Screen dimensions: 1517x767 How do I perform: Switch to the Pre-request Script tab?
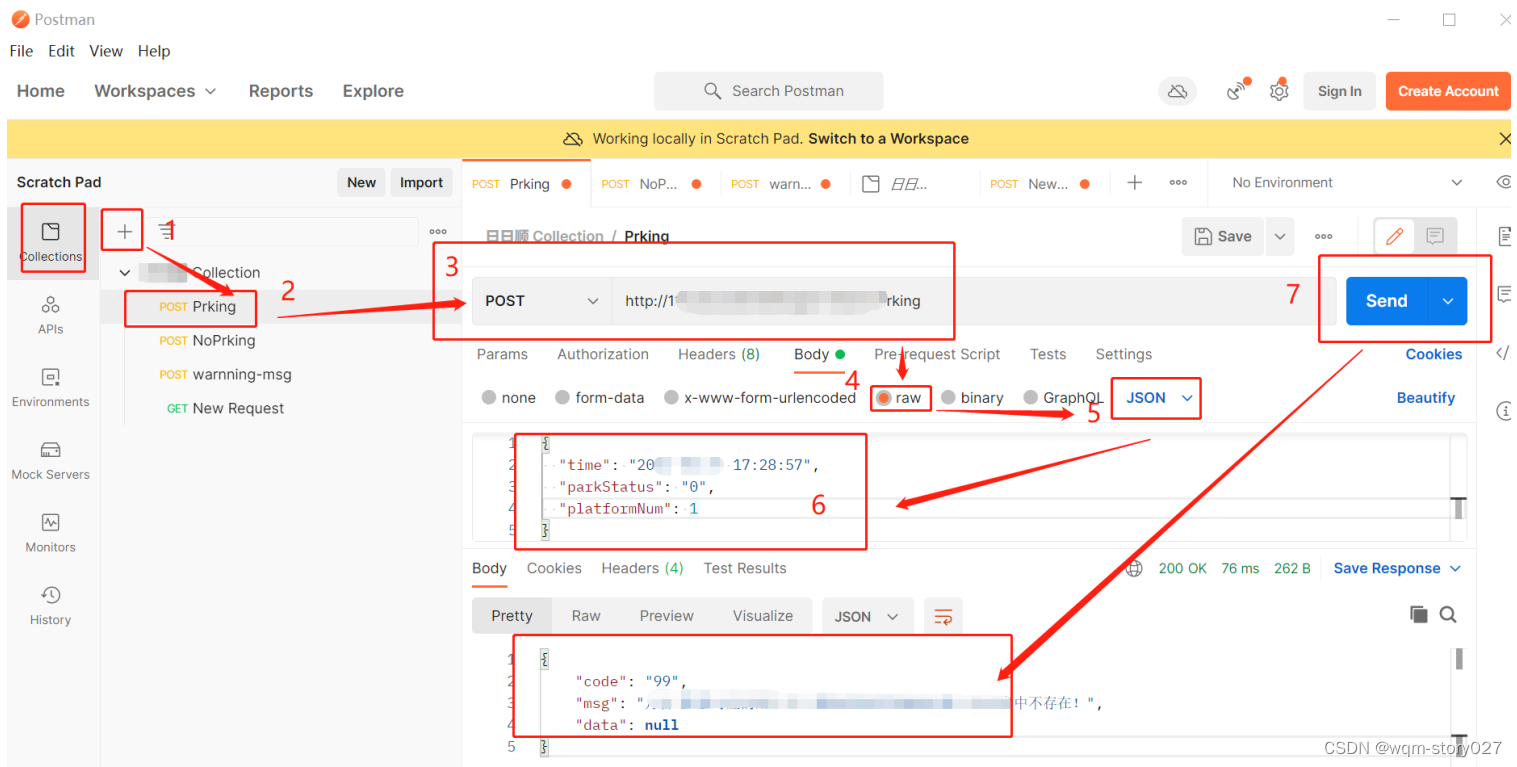point(937,354)
